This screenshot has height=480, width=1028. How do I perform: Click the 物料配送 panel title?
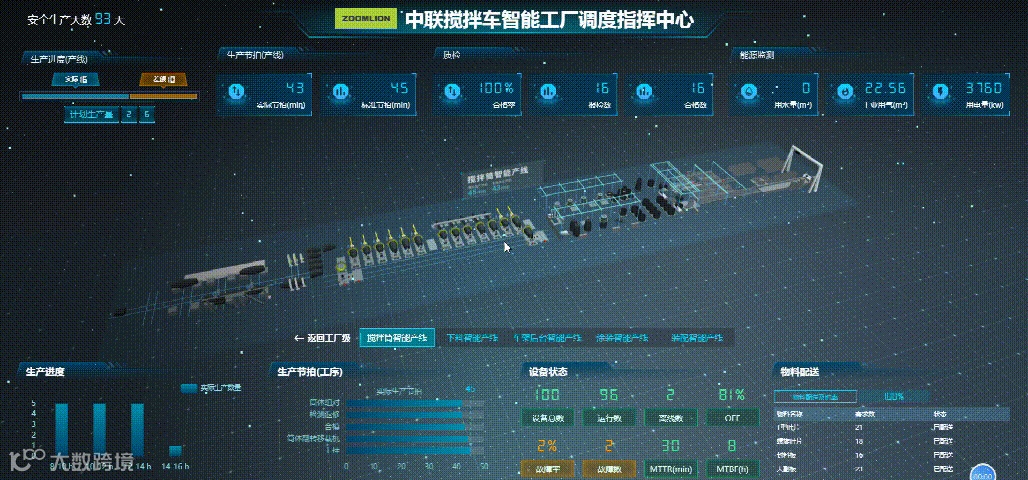799,372
